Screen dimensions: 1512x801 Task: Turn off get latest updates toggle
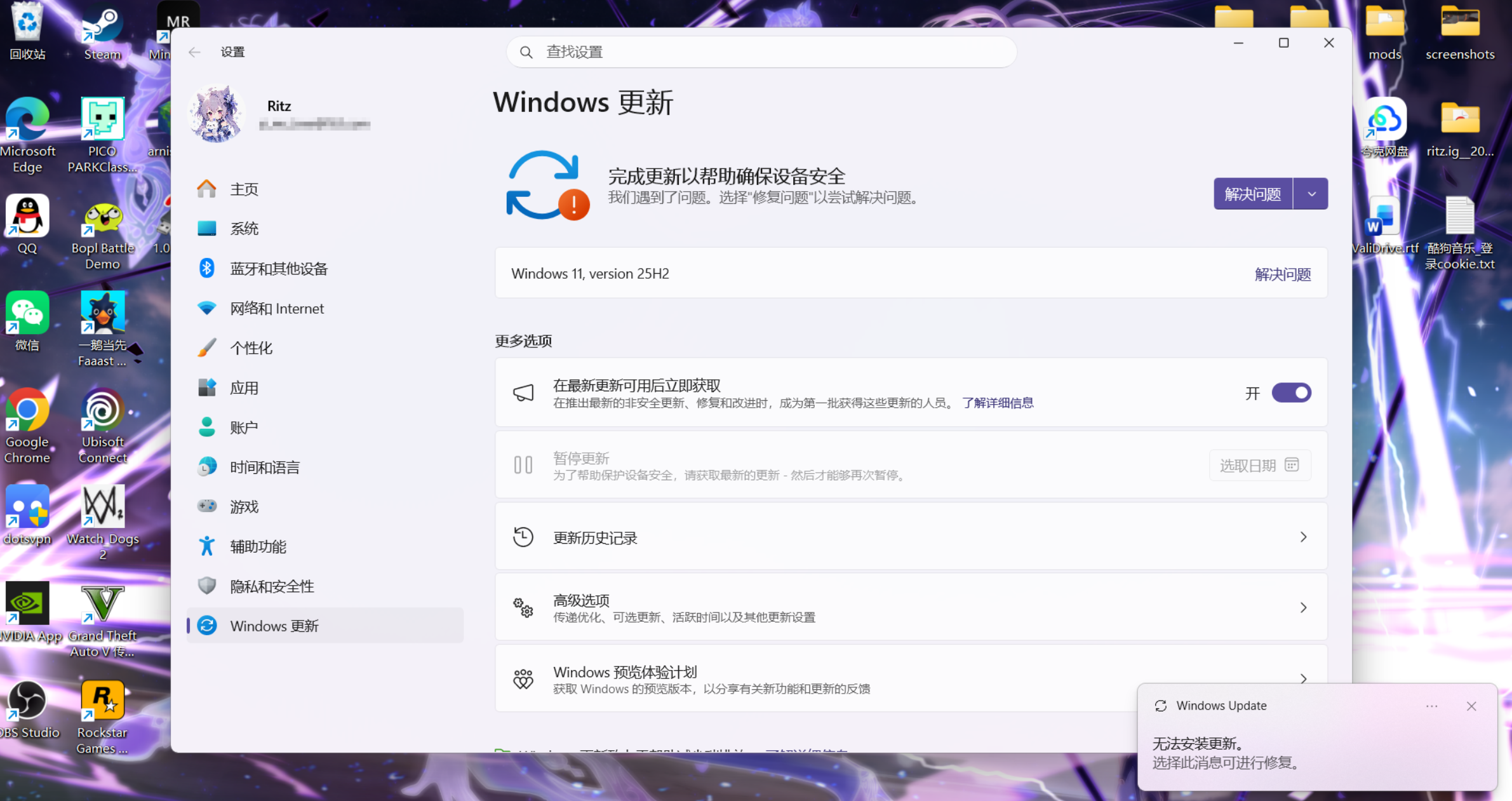click(1291, 393)
